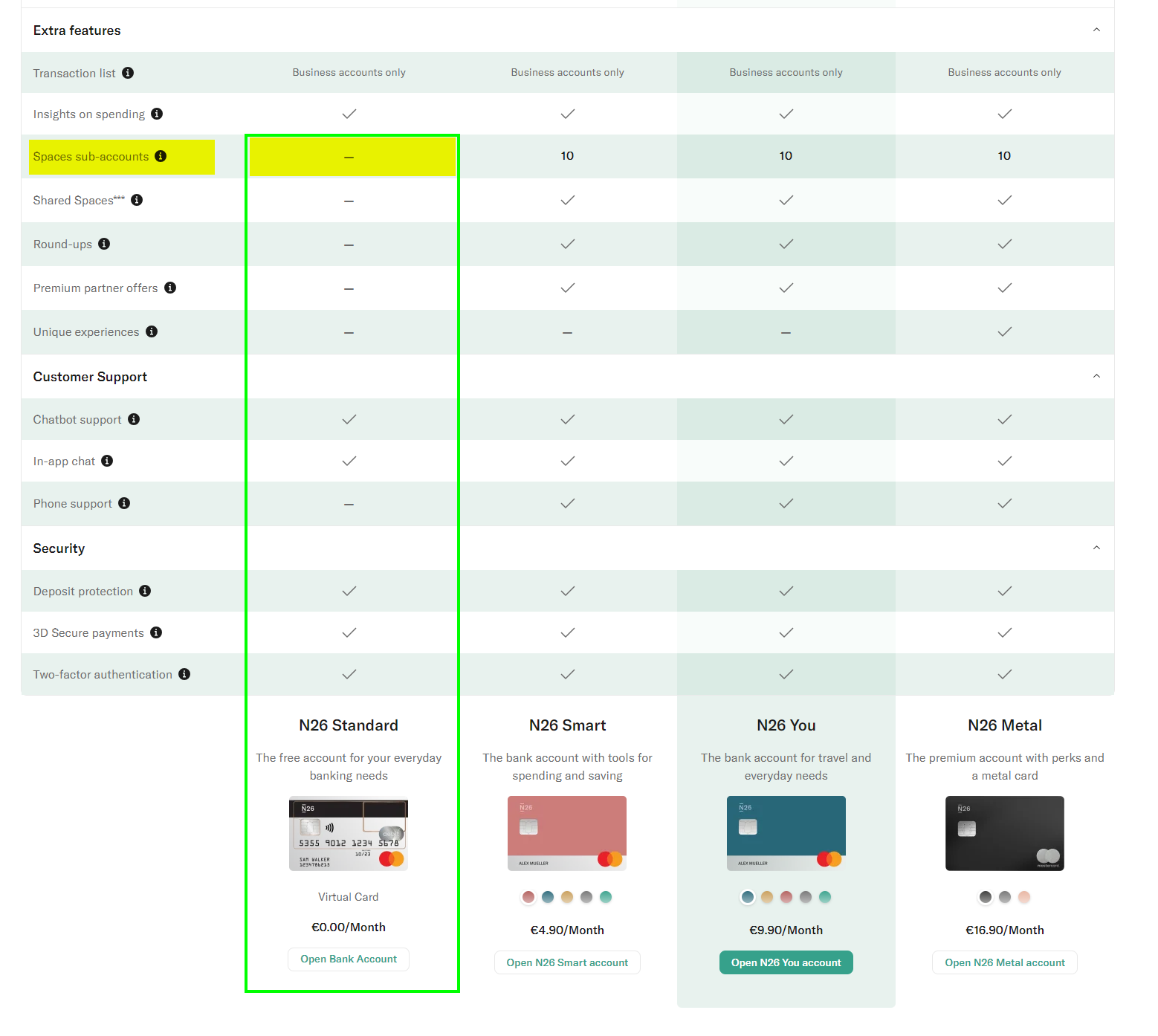
Task: Click the N26 Metal card image
Action: 1005,833
